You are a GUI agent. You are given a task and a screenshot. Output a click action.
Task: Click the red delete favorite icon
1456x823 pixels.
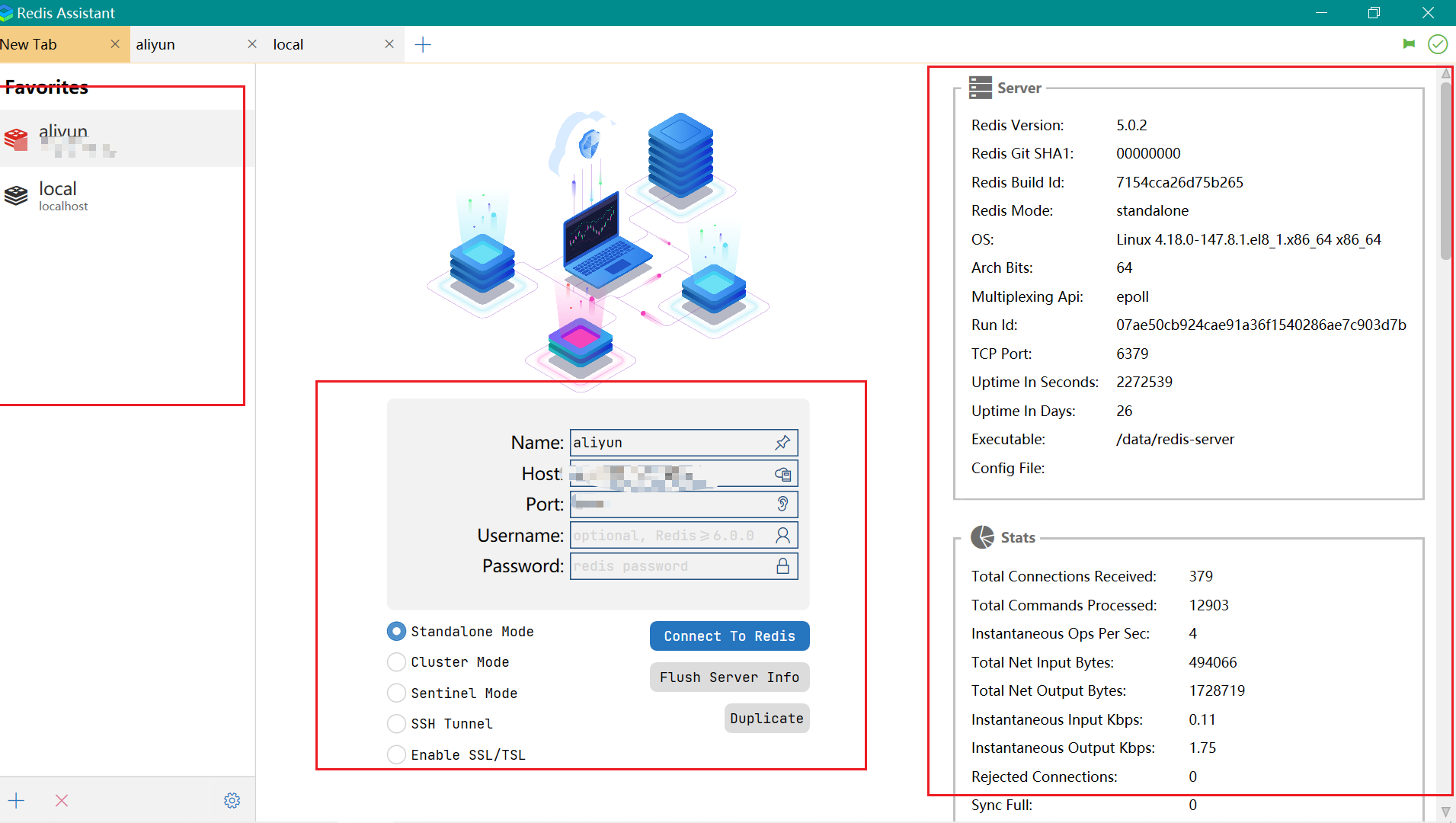(x=62, y=800)
